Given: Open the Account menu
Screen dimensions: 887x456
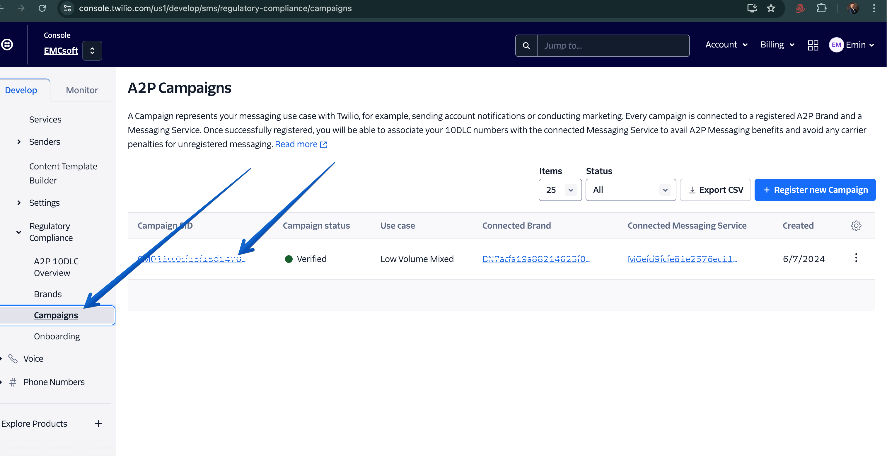Looking at the screenshot, I should [x=726, y=45].
